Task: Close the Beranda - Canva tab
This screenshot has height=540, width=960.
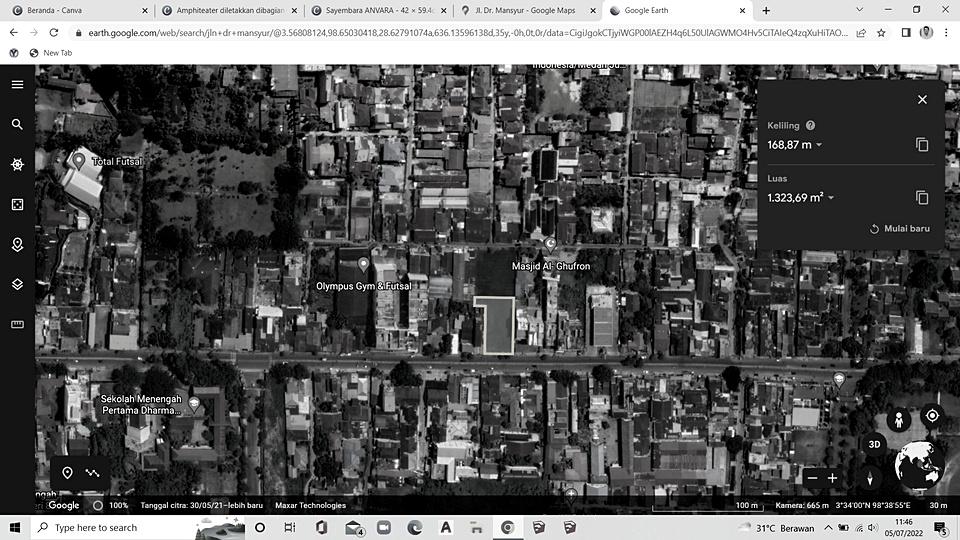Action: (x=144, y=10)
